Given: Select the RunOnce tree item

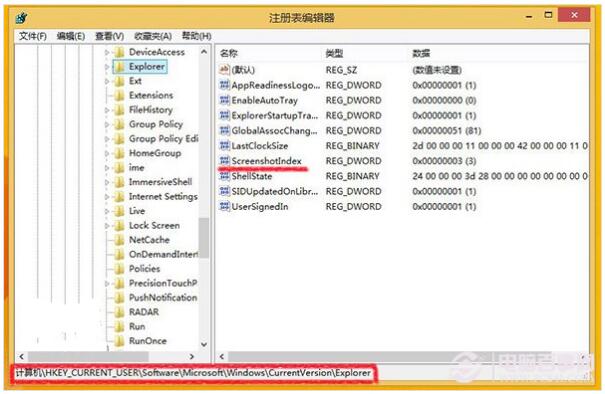Looking at the screenshot, I should (148, 341).
